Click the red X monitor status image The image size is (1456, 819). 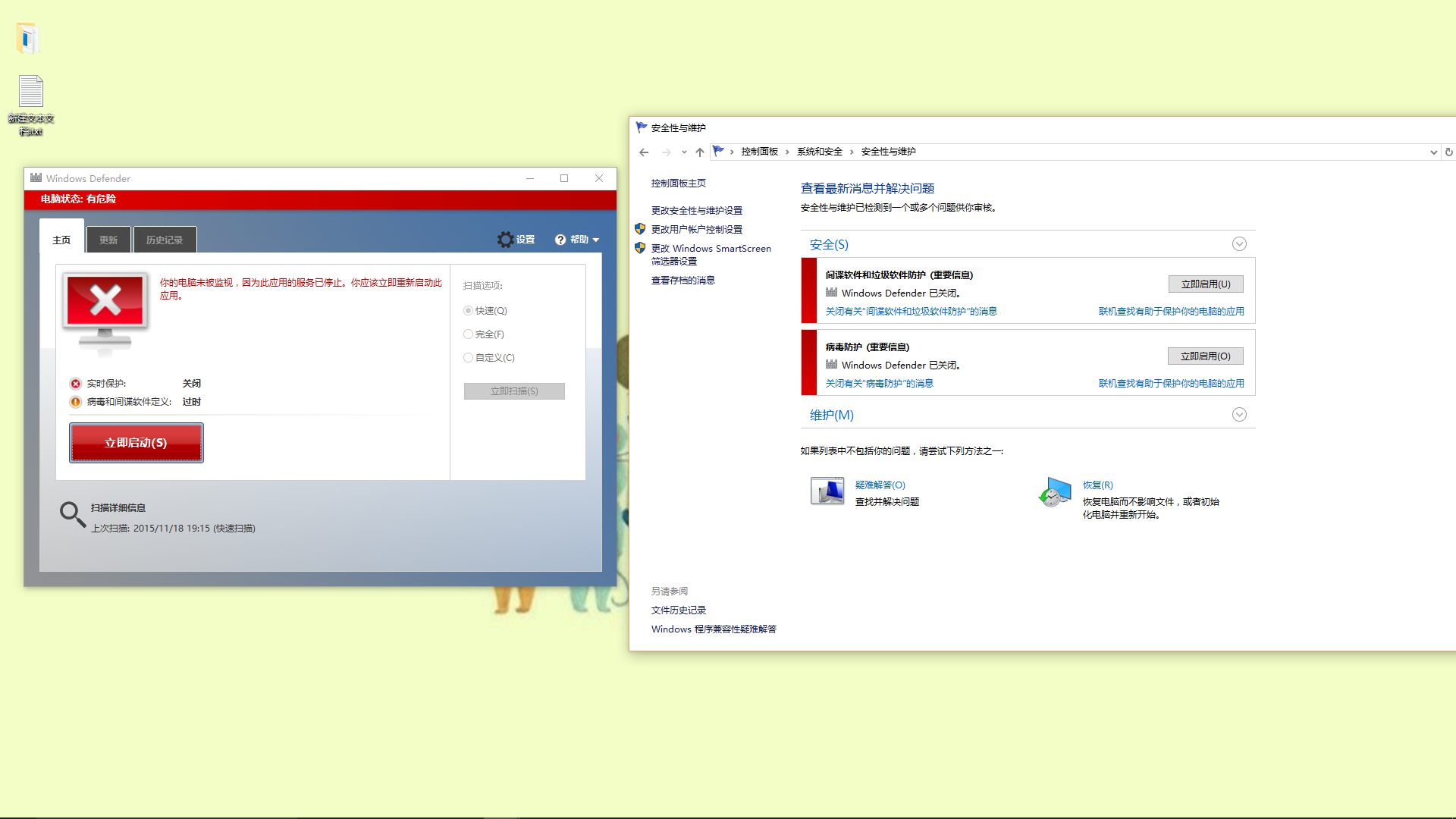tap(105, 312)
